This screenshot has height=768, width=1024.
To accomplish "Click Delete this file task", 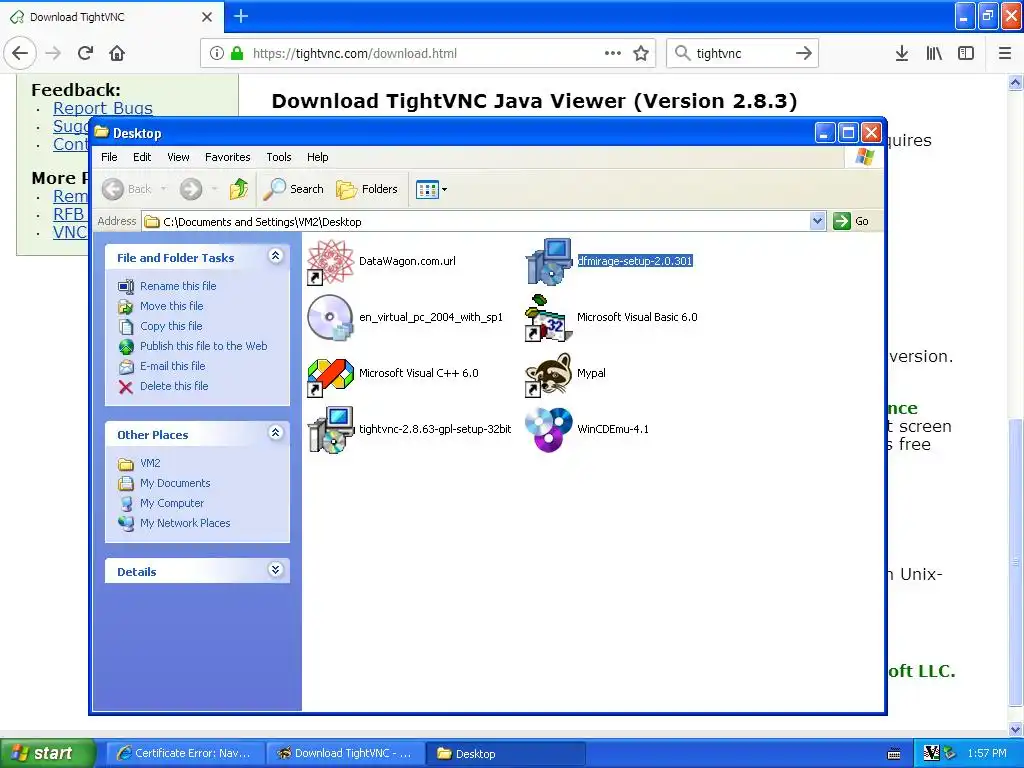I will tap(174, 387).
